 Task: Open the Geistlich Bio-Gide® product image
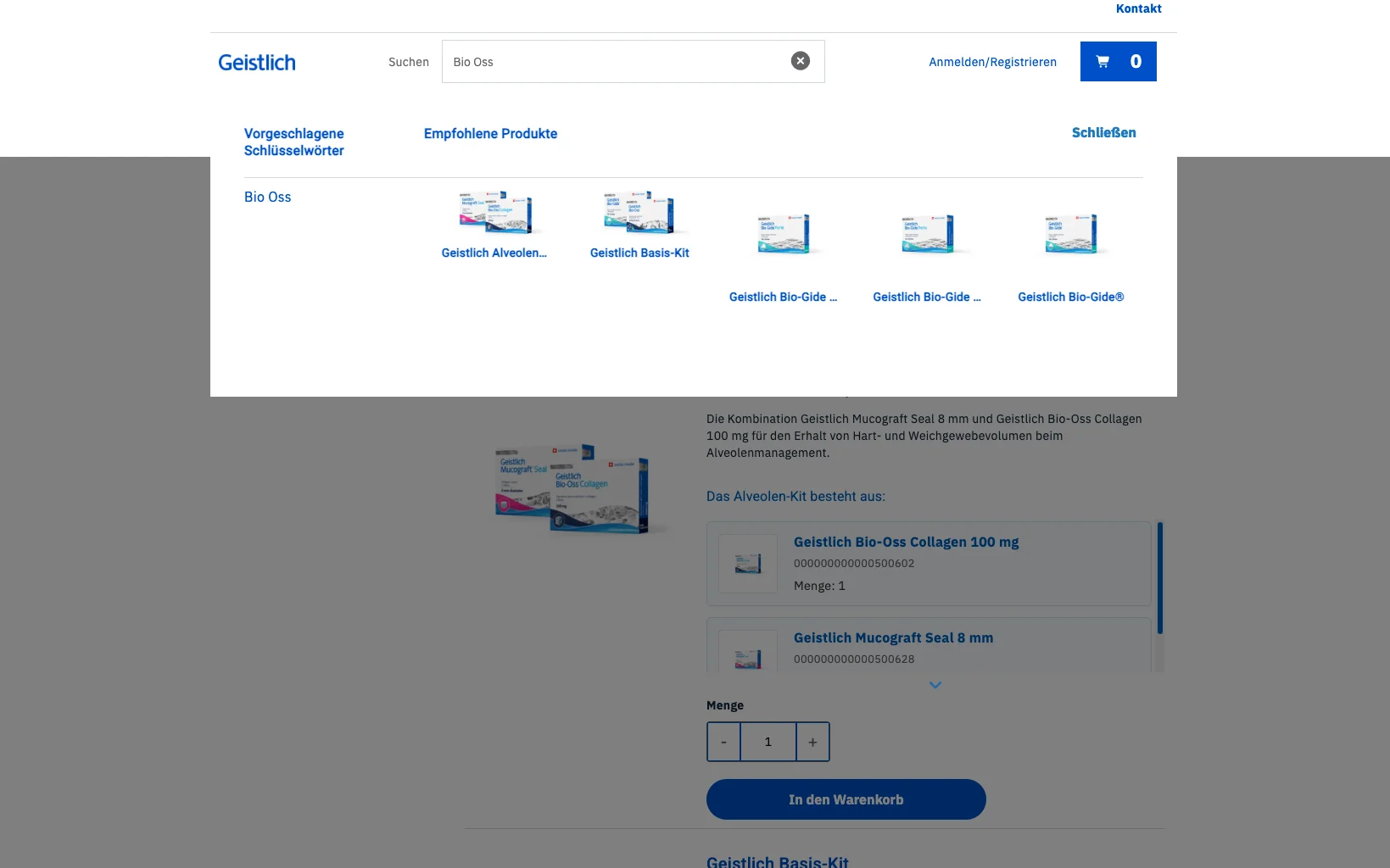[1071, 235]
